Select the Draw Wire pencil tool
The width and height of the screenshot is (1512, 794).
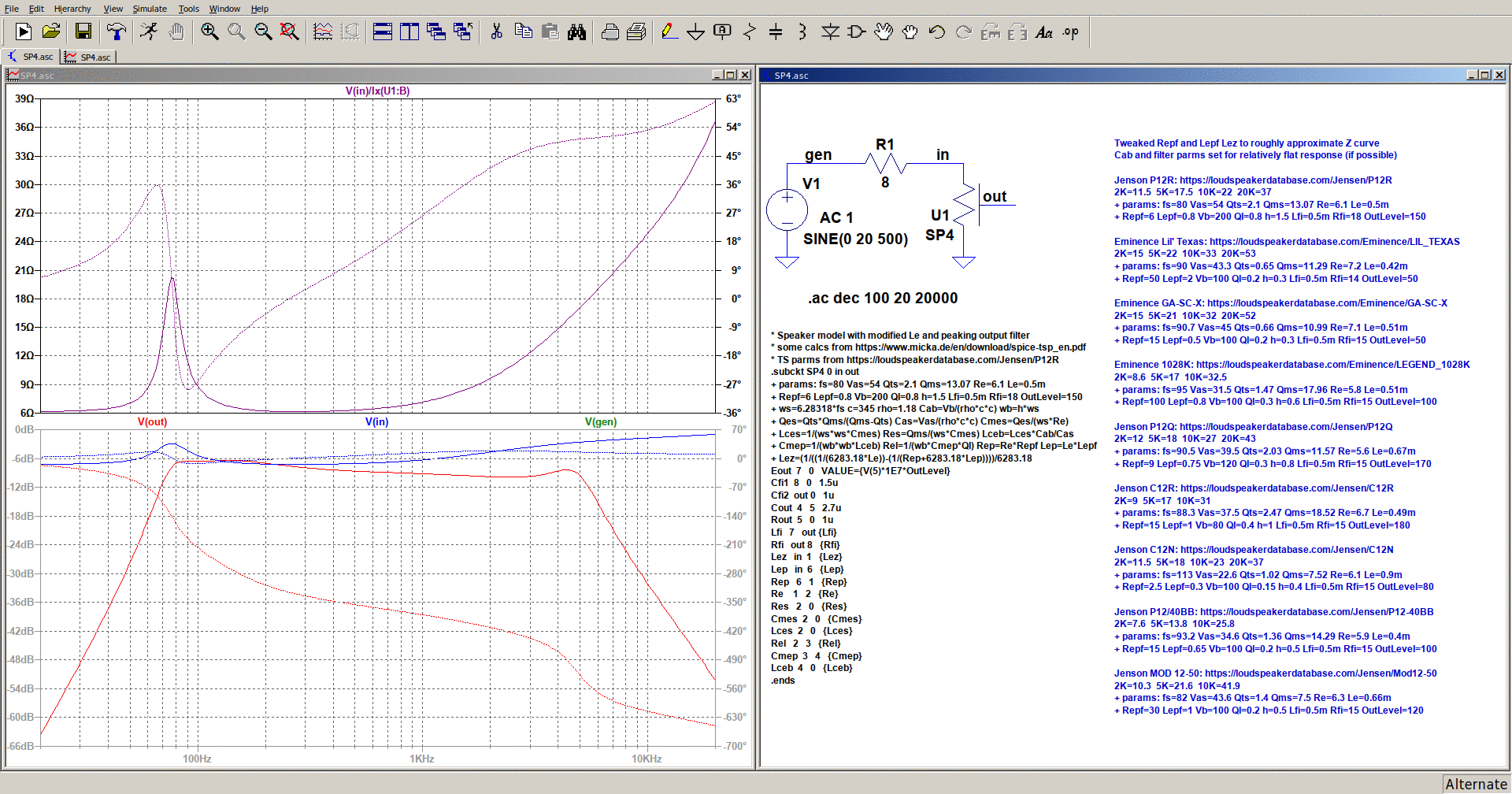click(669, 32)
